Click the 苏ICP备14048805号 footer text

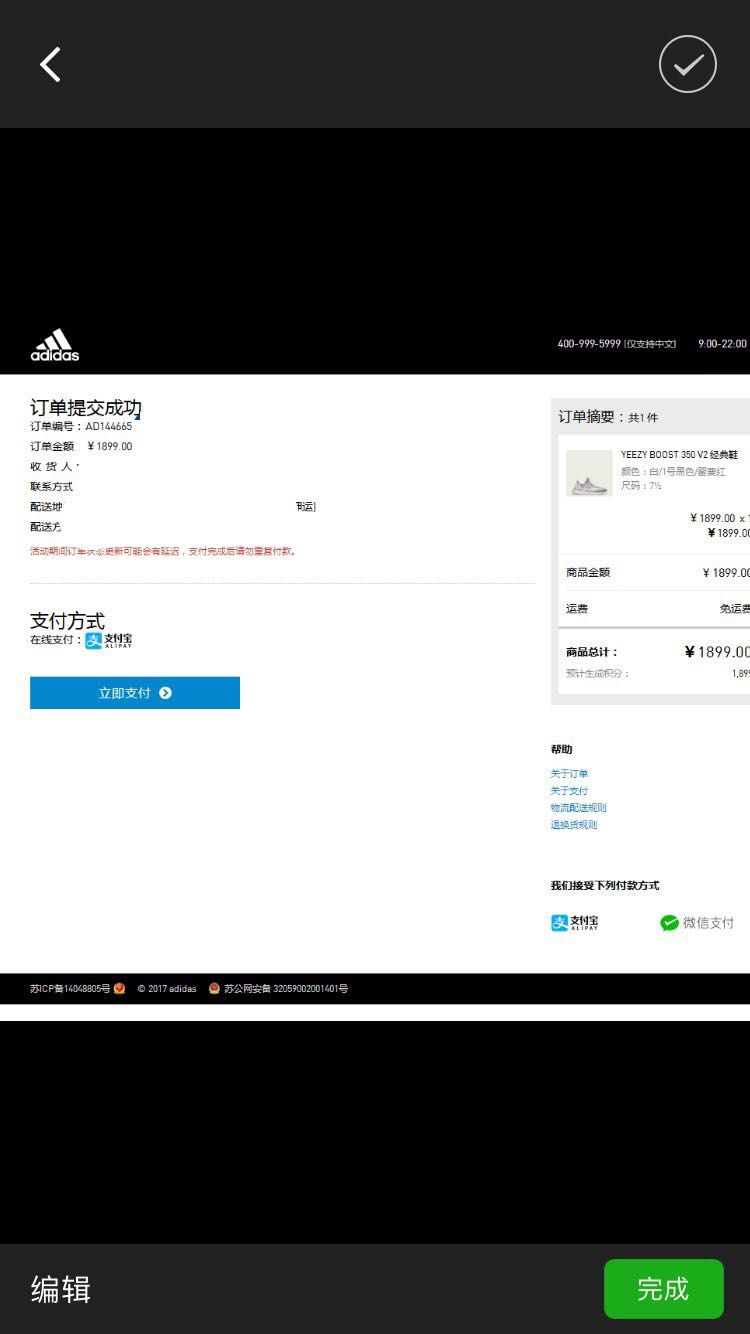pos(70,989)
